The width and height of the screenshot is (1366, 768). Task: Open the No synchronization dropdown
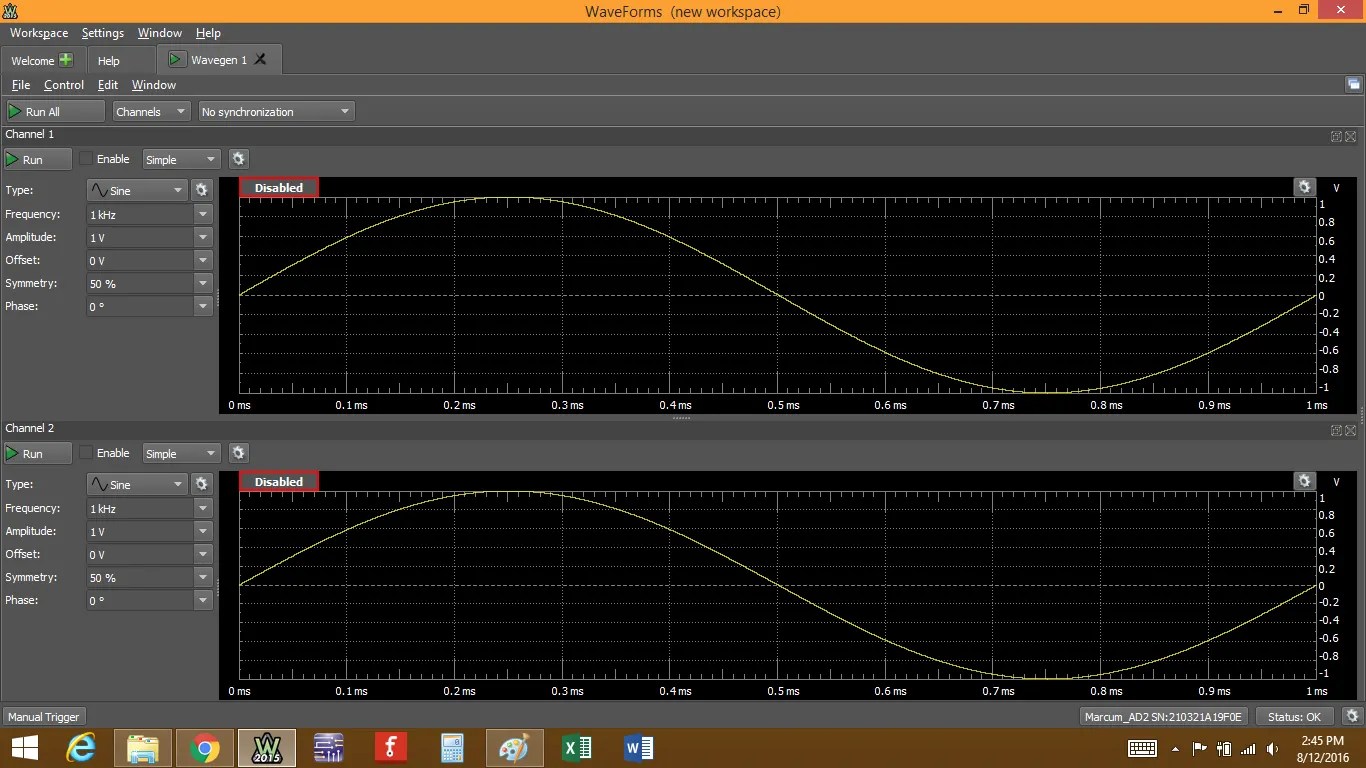click(x=275, y=111)
